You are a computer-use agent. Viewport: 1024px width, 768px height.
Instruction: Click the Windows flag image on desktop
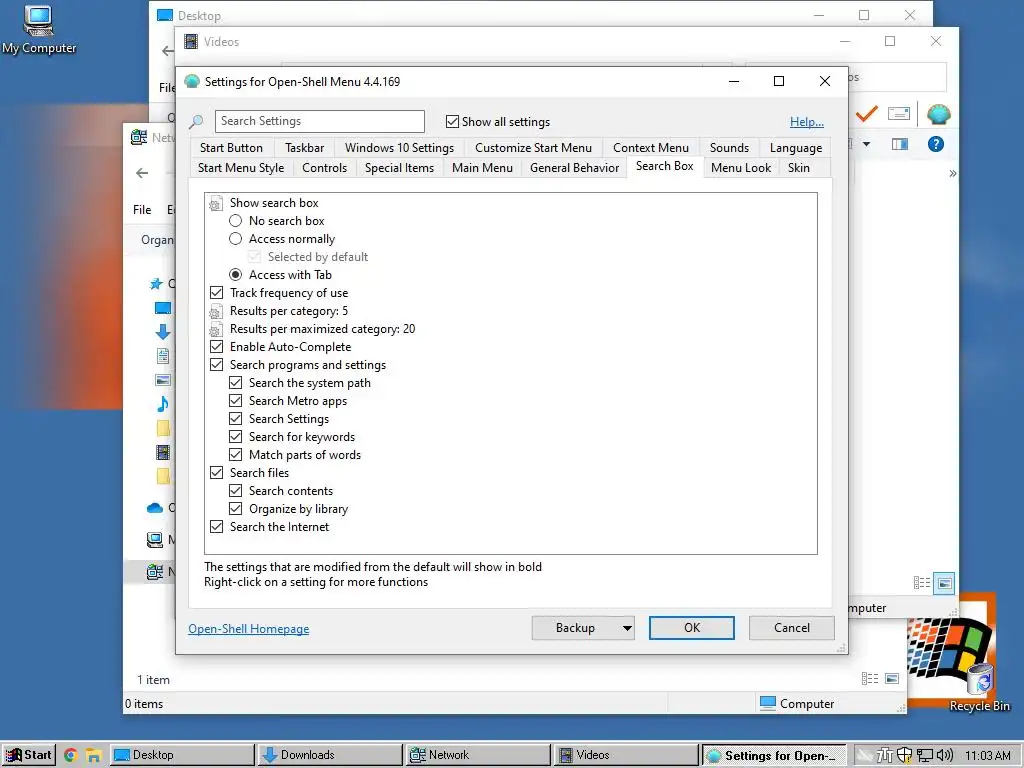[x=950, y=647]
